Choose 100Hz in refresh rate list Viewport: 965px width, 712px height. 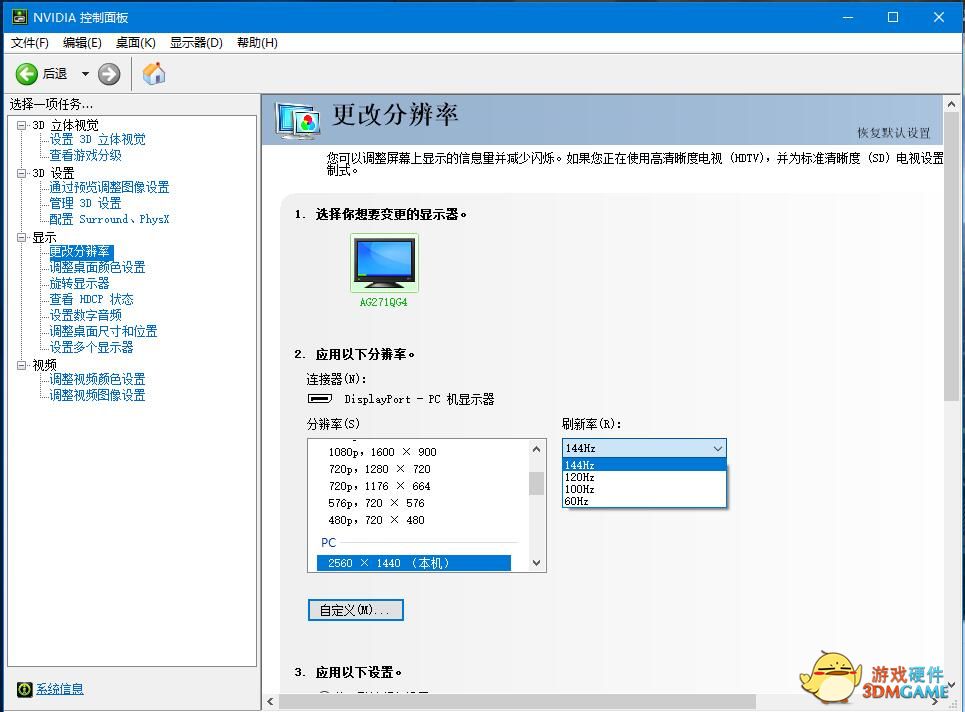pyautogui.click(x=644, y=489)
